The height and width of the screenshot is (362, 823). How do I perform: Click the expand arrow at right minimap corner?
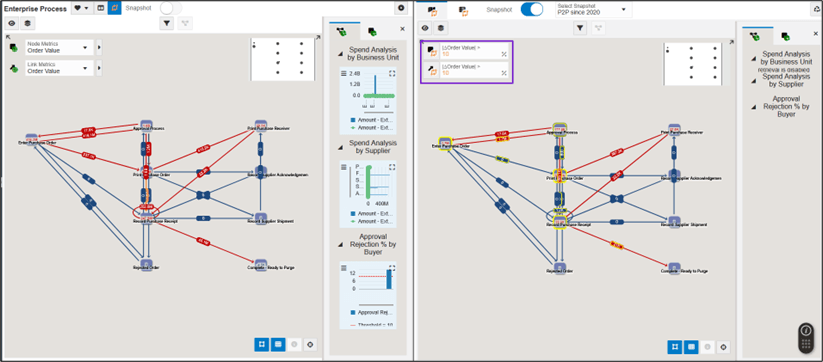731,42
